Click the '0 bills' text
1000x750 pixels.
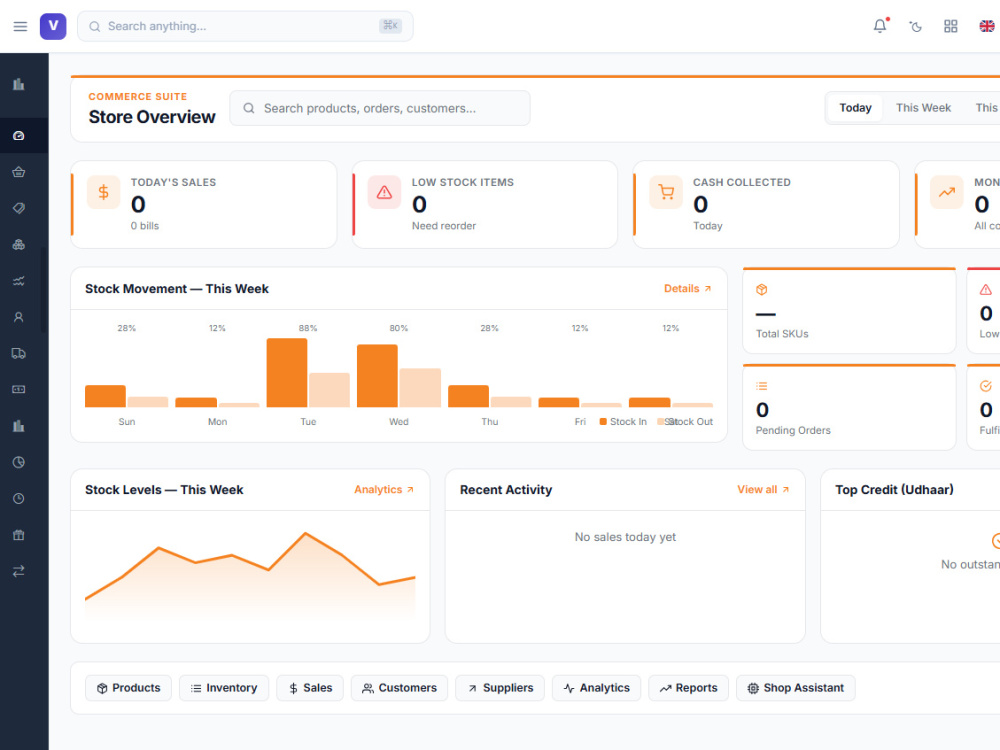145,226
